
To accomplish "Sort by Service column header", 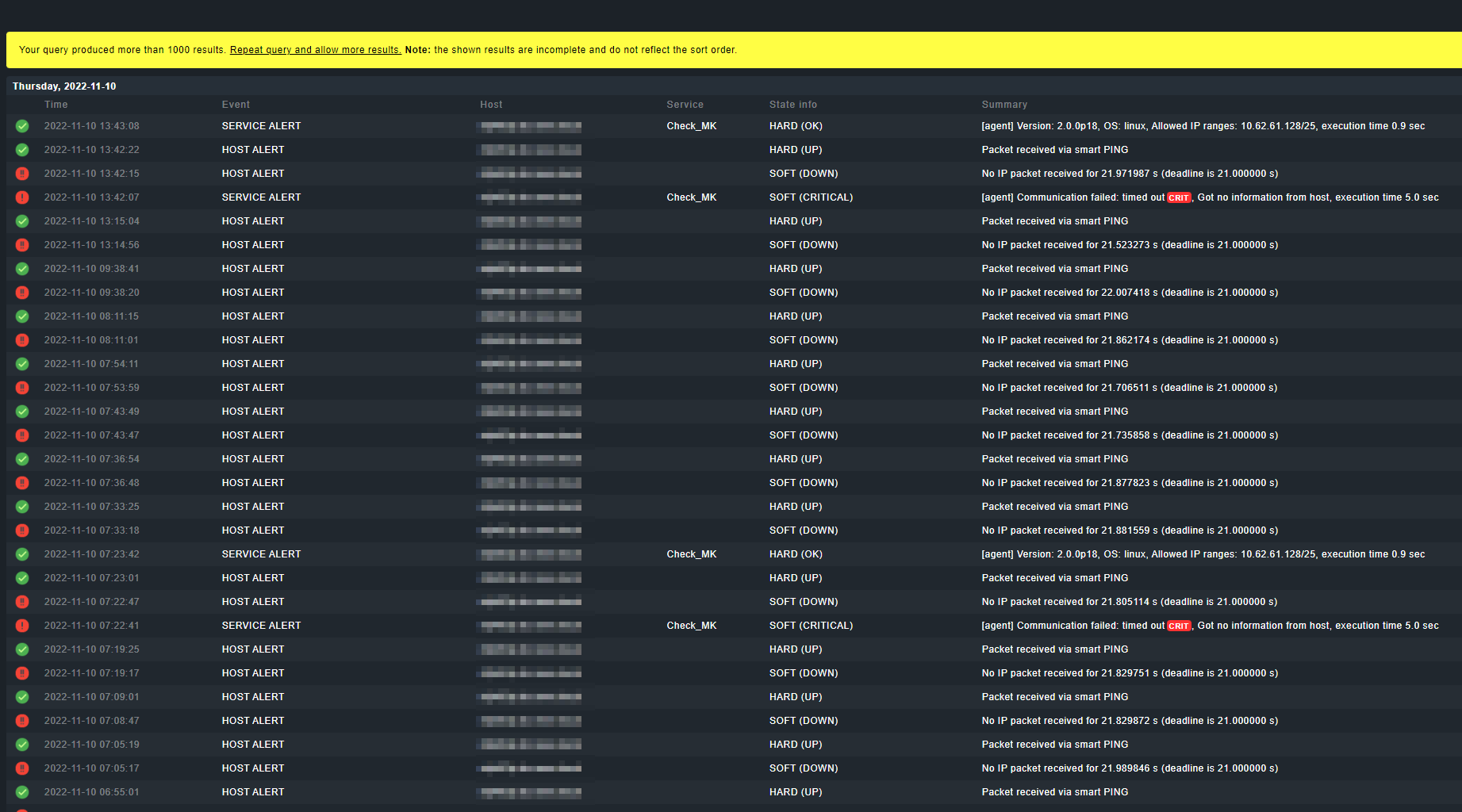I will [685, 105].
